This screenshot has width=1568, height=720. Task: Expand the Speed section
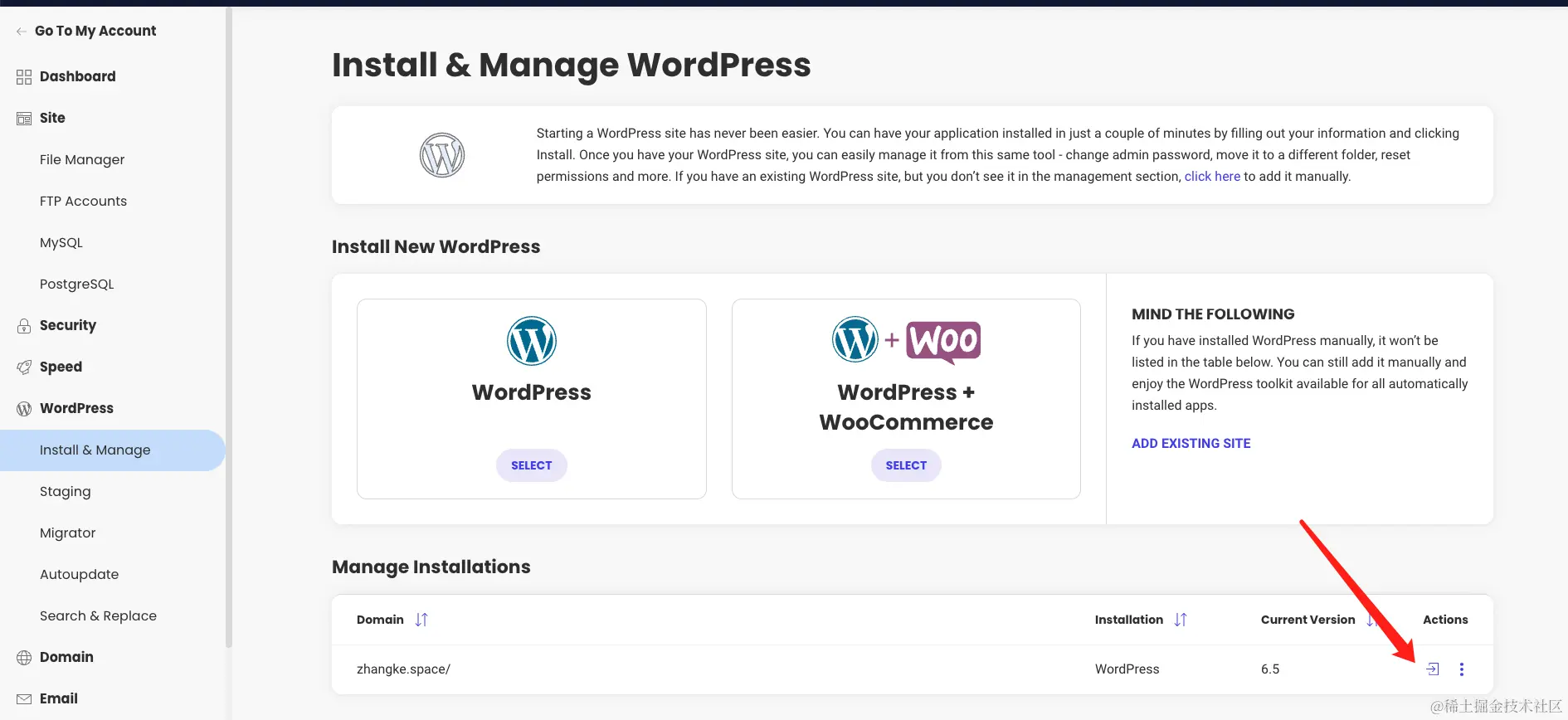[x=61, y=367]
